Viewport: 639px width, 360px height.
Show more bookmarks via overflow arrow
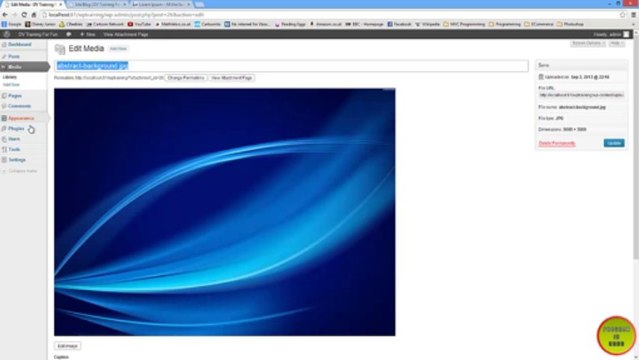tap(634, 24)
